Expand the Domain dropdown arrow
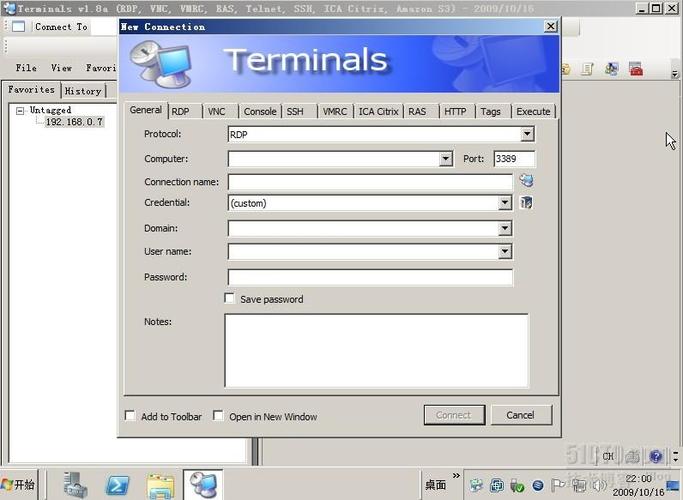Image resolution: width=683 pixels, height=500 pixels. point(505,228)
